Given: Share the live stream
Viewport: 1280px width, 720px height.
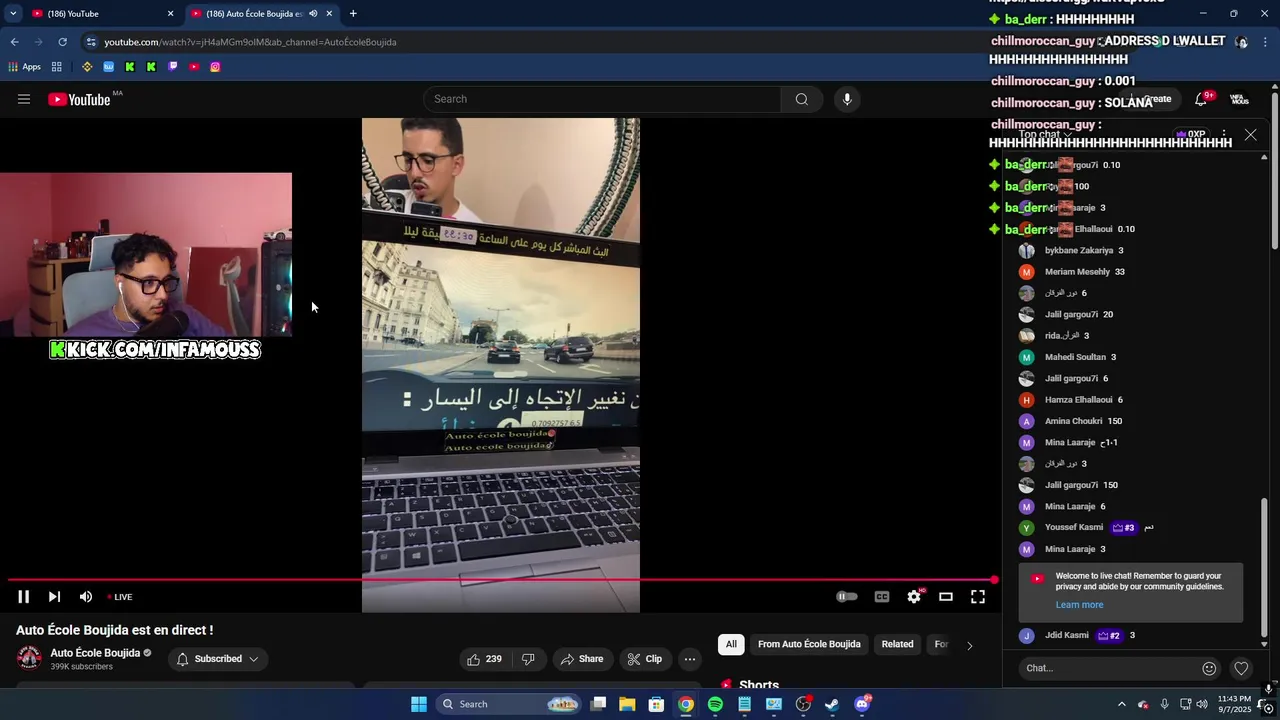Looking at the screenshot, I should [581, 659].
